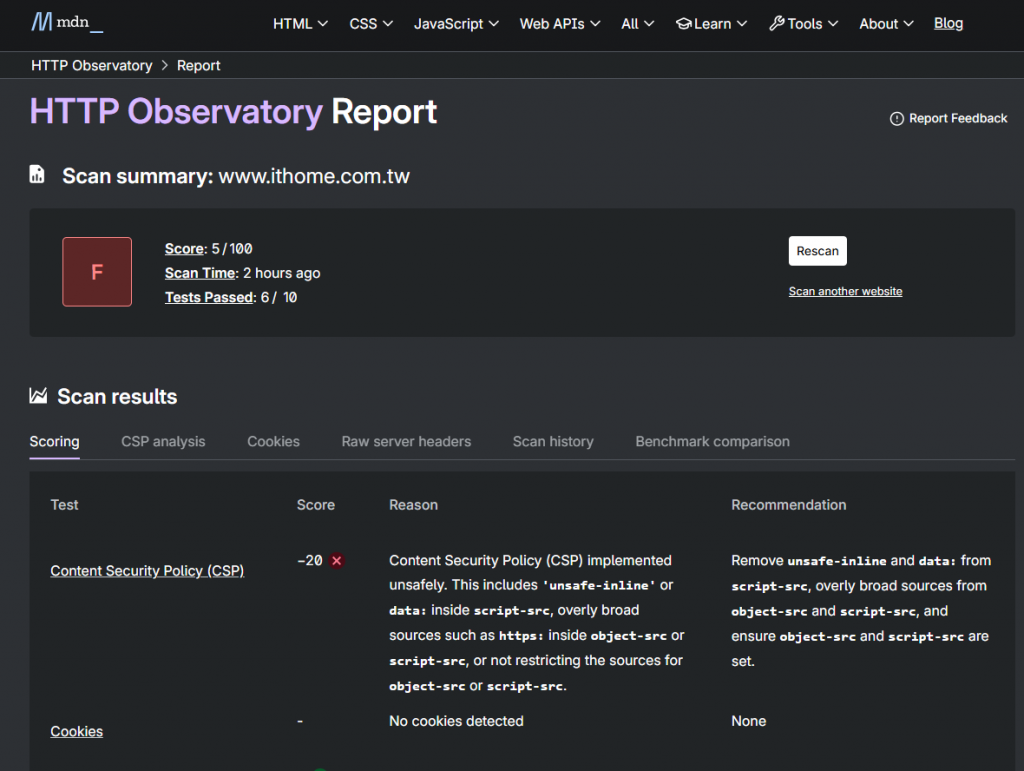The width and height of the screenshot is (1024, 771).
Task: Go to HTTP Observatory breadcrumb
Action: 91,65
